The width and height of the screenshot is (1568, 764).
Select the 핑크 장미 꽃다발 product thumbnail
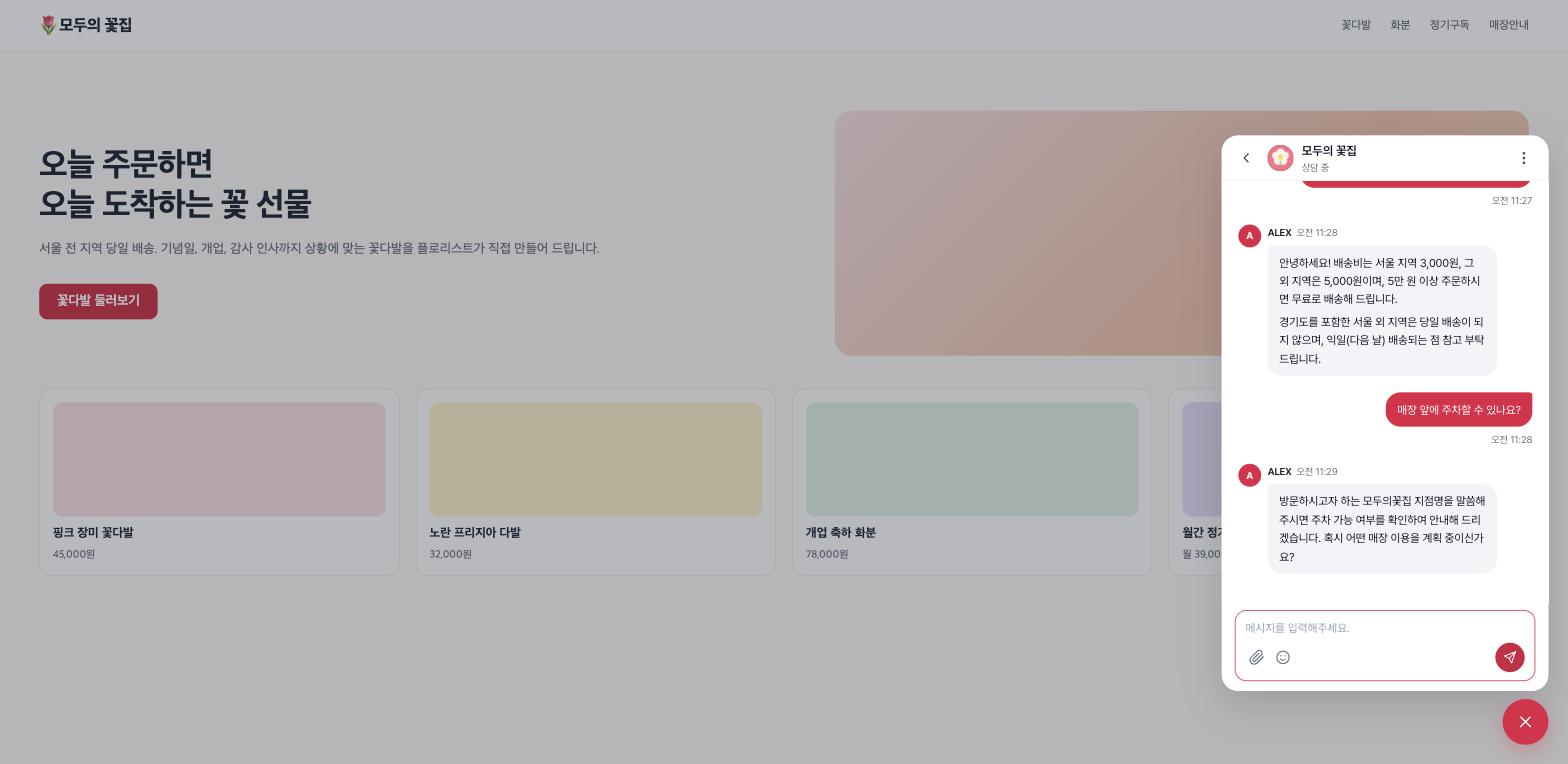[x=219, y=459]
